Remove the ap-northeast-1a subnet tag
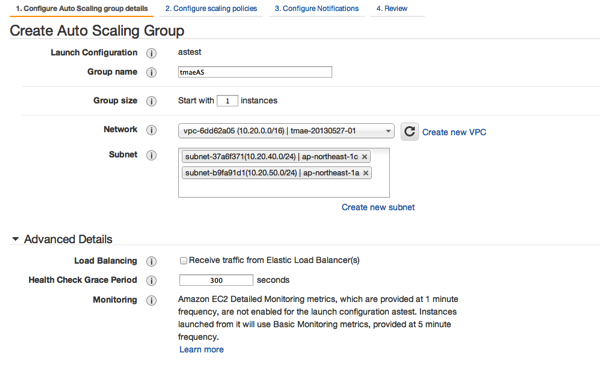The height and width of the screenshot is (388, 600). point(366,173)
